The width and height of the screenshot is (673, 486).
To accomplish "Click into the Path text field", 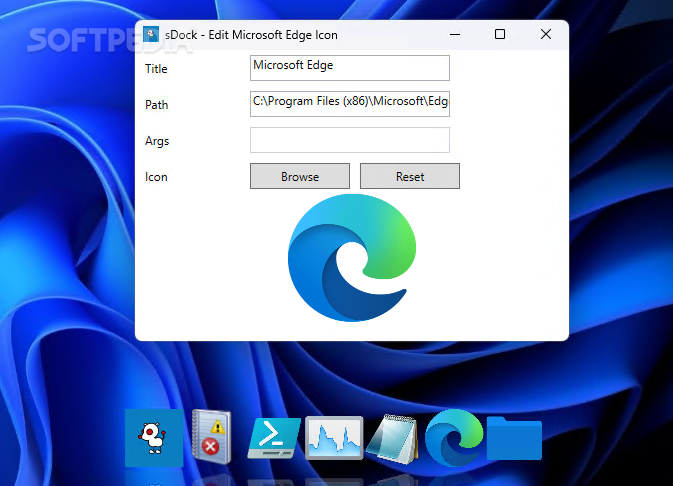I will (x=350, y=104).
